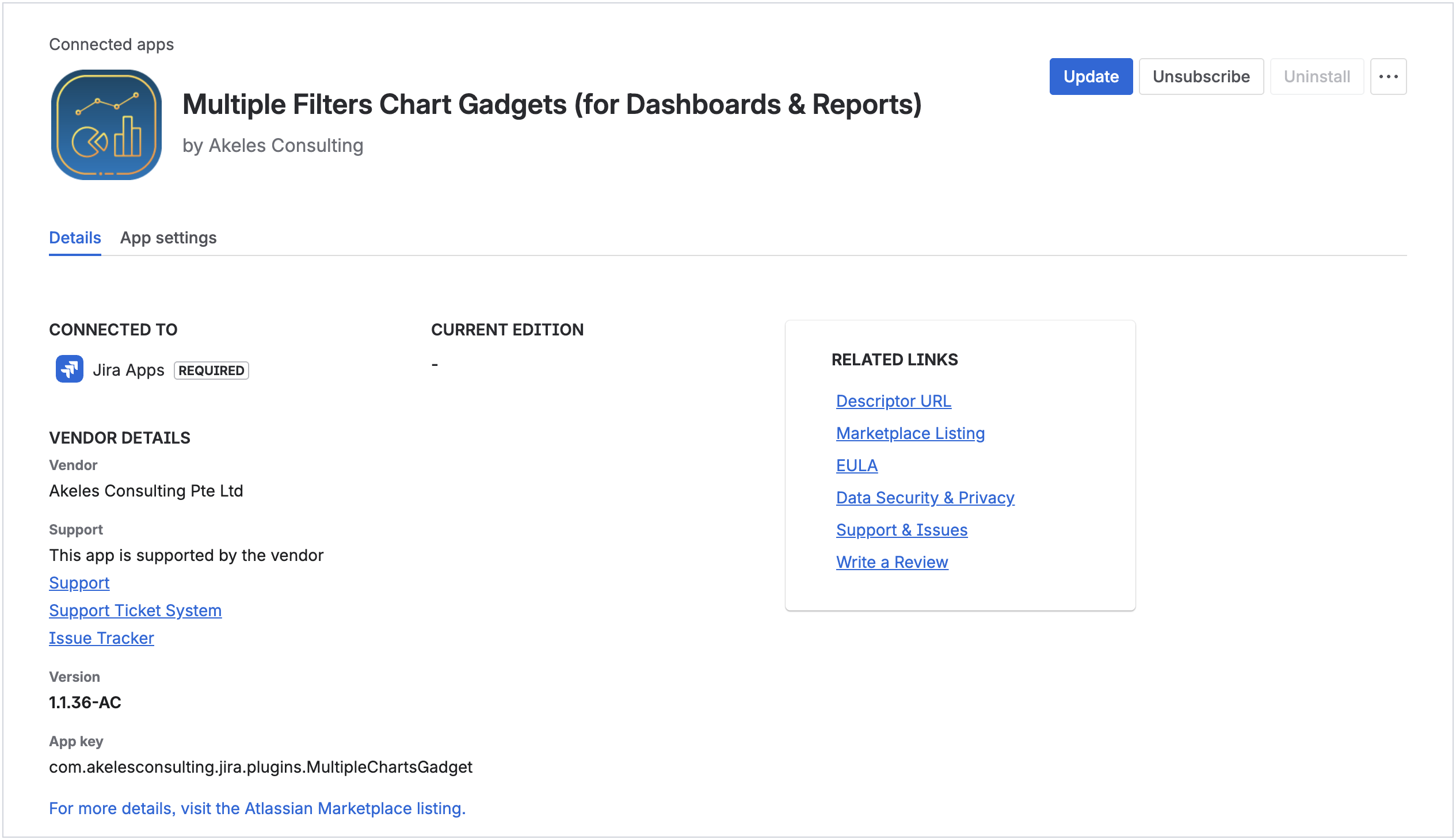Viewport: 1456px width, 840px height.
Task: Open the Descriptor URL link
Action: pos(893,401)
